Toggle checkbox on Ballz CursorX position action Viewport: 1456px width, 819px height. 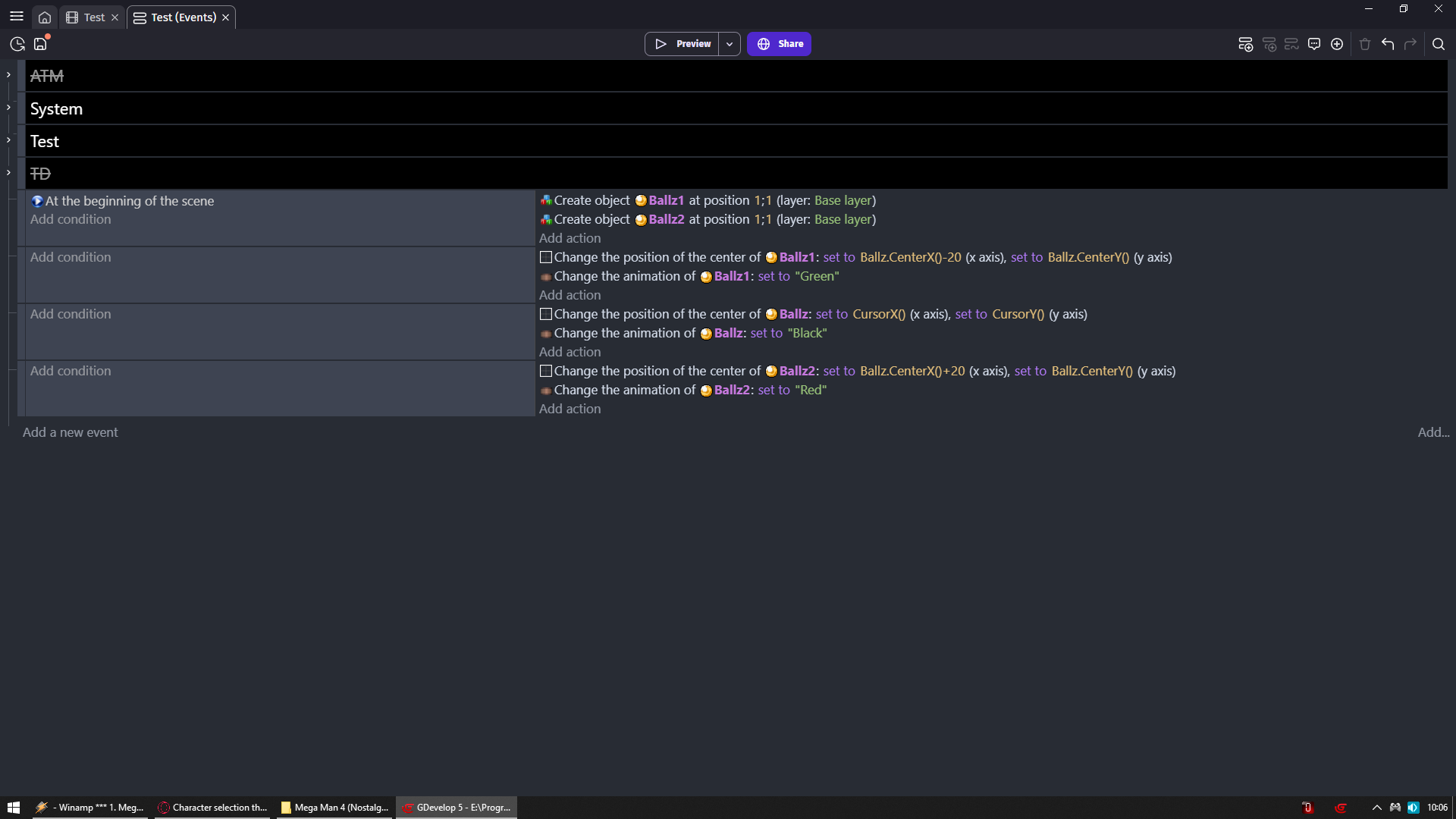[545, 315]
